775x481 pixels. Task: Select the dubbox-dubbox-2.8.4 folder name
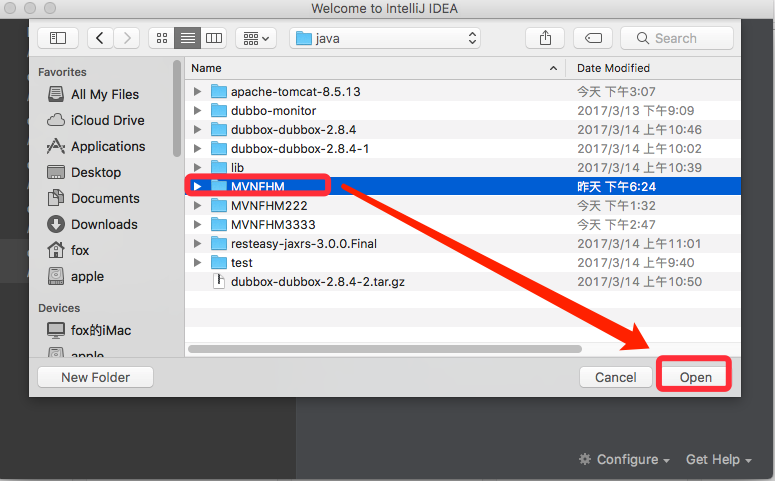[294, 130]
